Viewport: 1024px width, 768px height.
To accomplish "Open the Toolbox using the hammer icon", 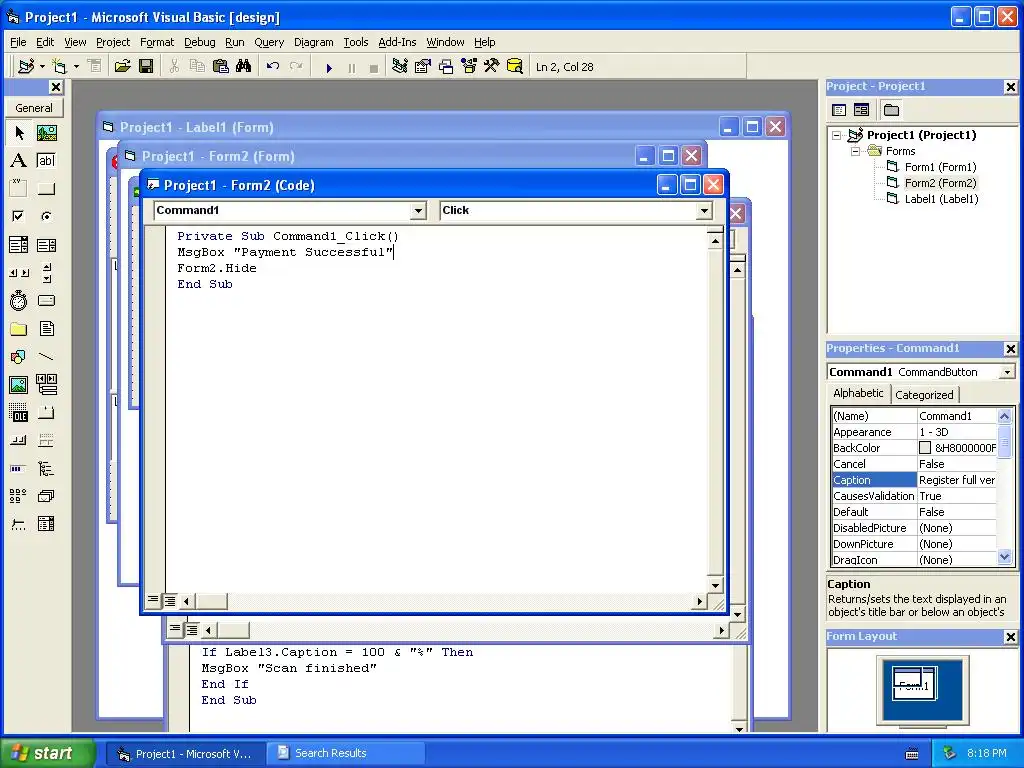I will point(492,66).
